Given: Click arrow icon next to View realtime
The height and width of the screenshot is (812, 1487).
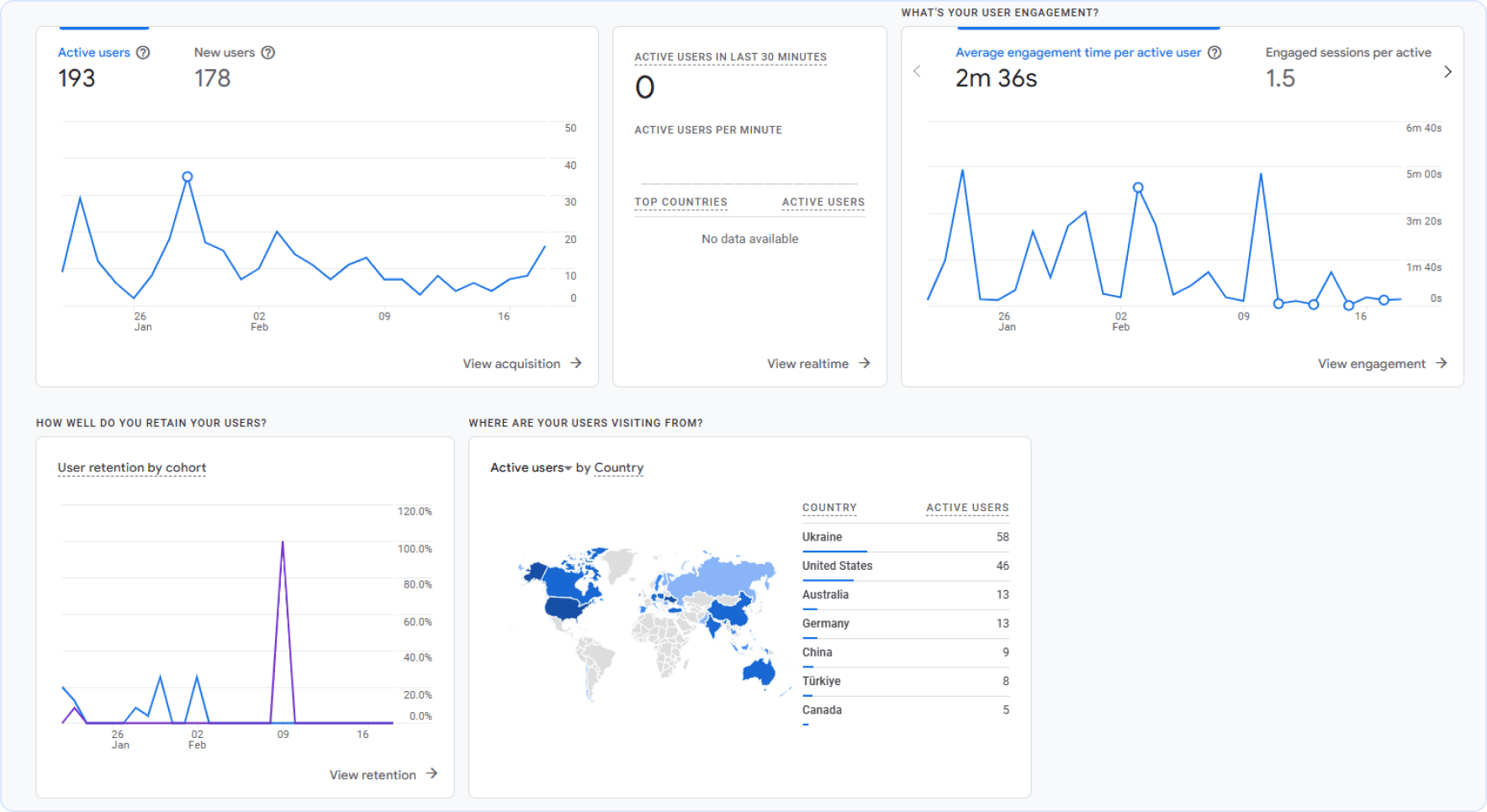Looking at the screenshot, I should click(865, 363).
